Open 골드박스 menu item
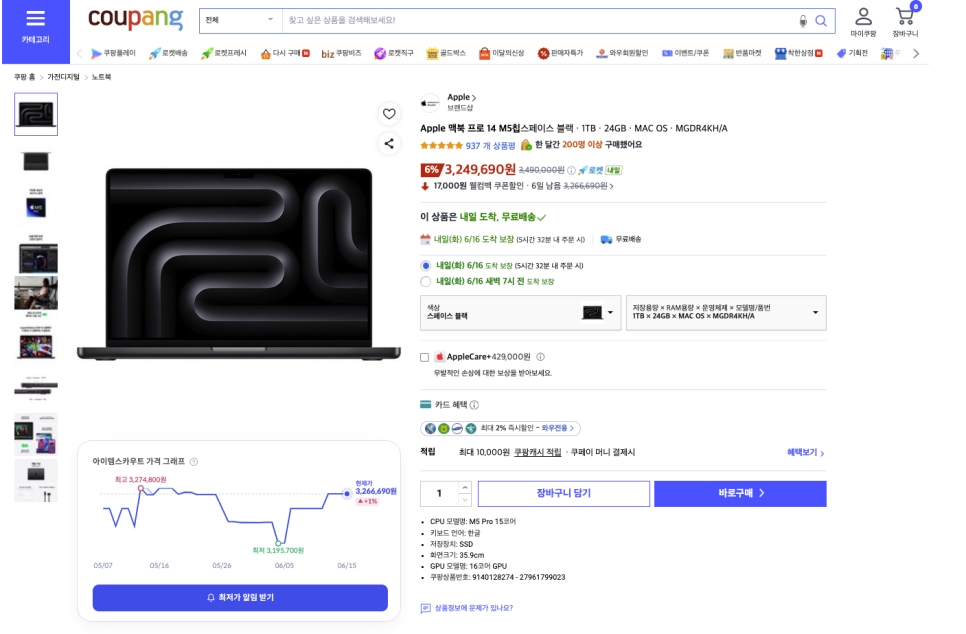The image size is (966, 634). pos(446,54)
